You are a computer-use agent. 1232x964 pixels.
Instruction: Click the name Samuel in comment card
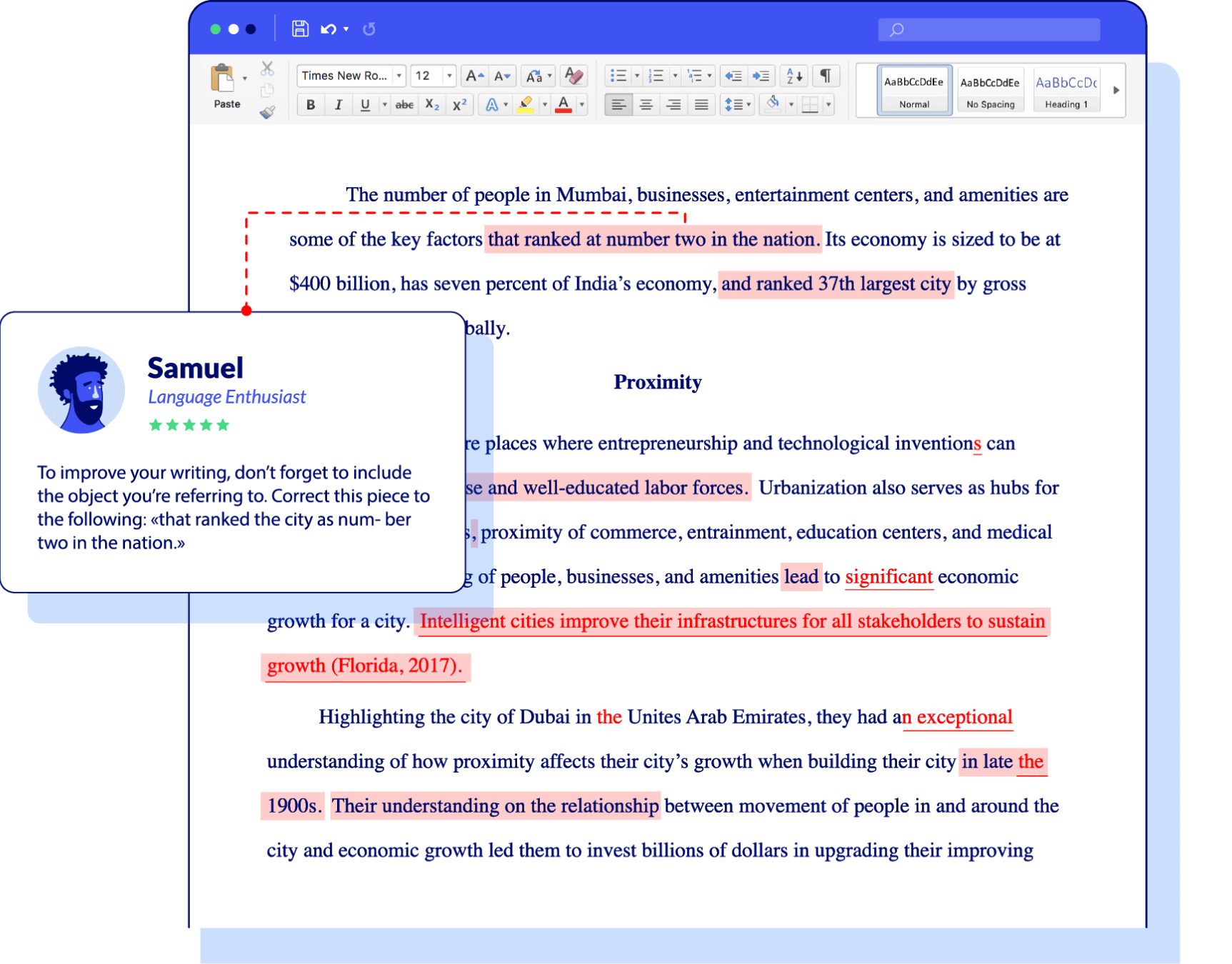tap(195, 368)
